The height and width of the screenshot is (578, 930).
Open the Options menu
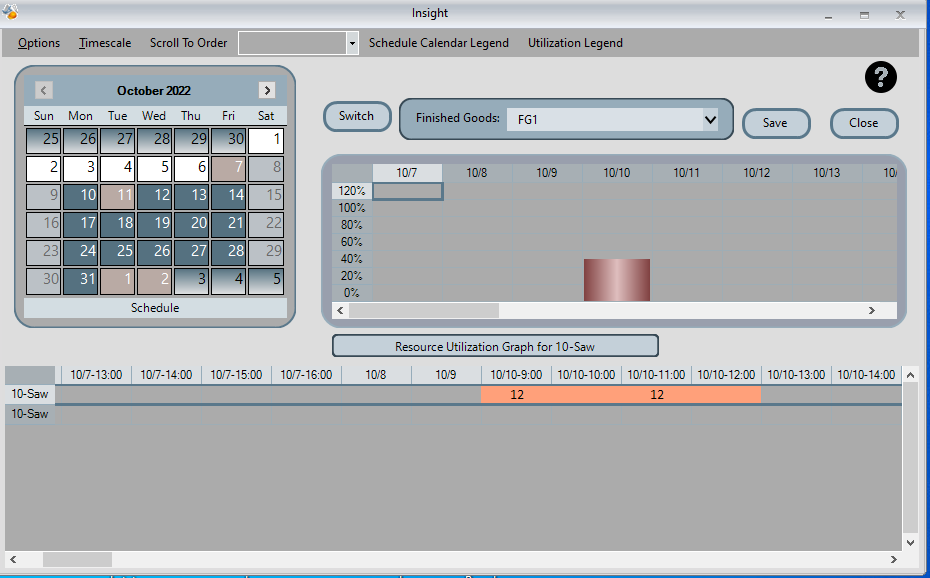[38, 43]
